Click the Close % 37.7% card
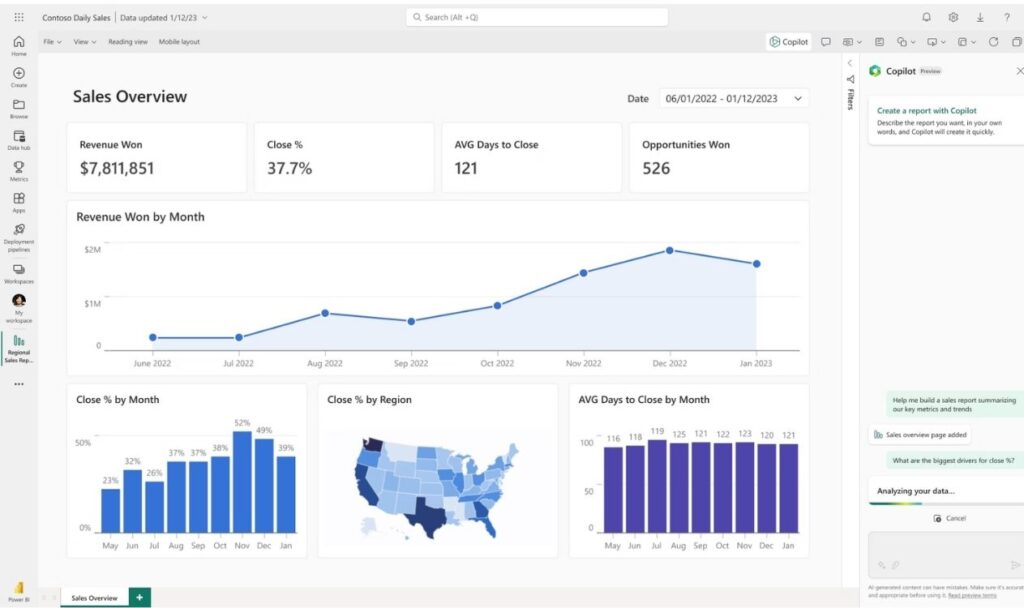This screenshot has height=608, width=1024. pyautogui.click(x=344, y=157)
